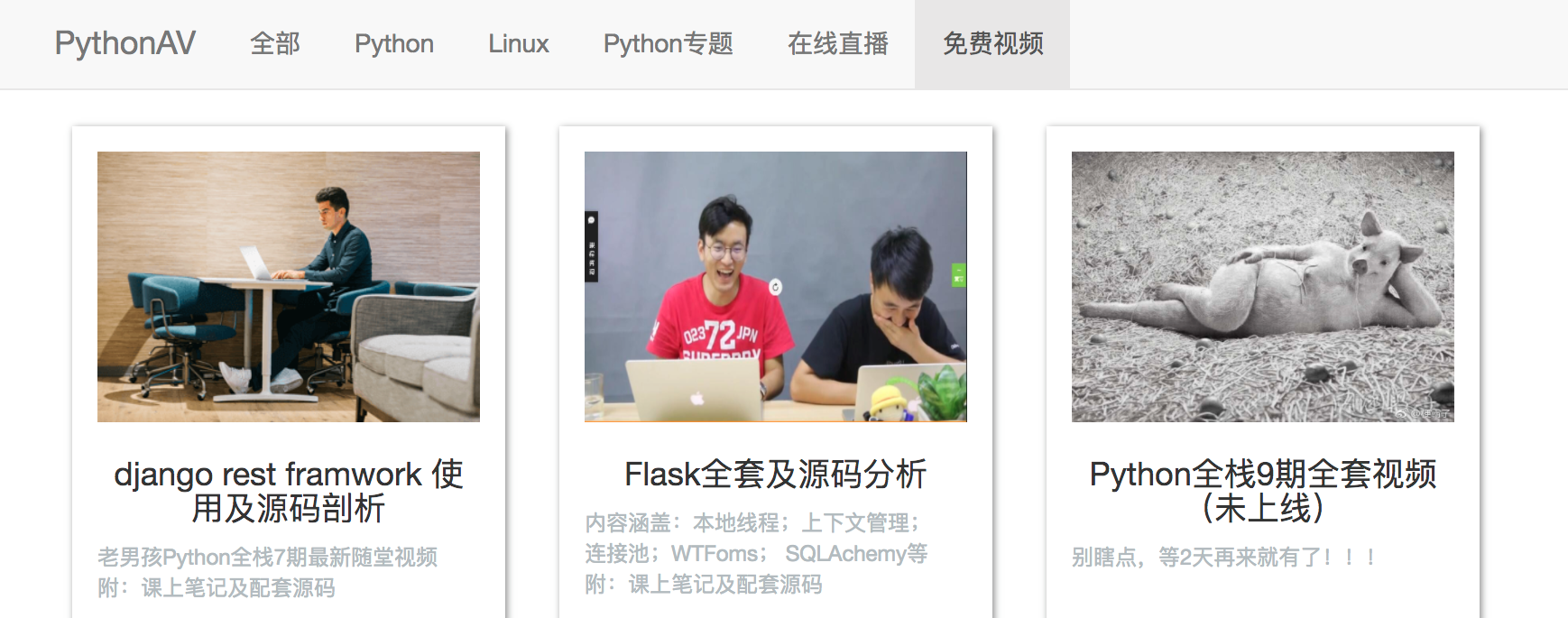The height and width of the screenshot is (618, 1568).
Task: Open the lying pig thumbnail image
Action: click(1263, 287)
